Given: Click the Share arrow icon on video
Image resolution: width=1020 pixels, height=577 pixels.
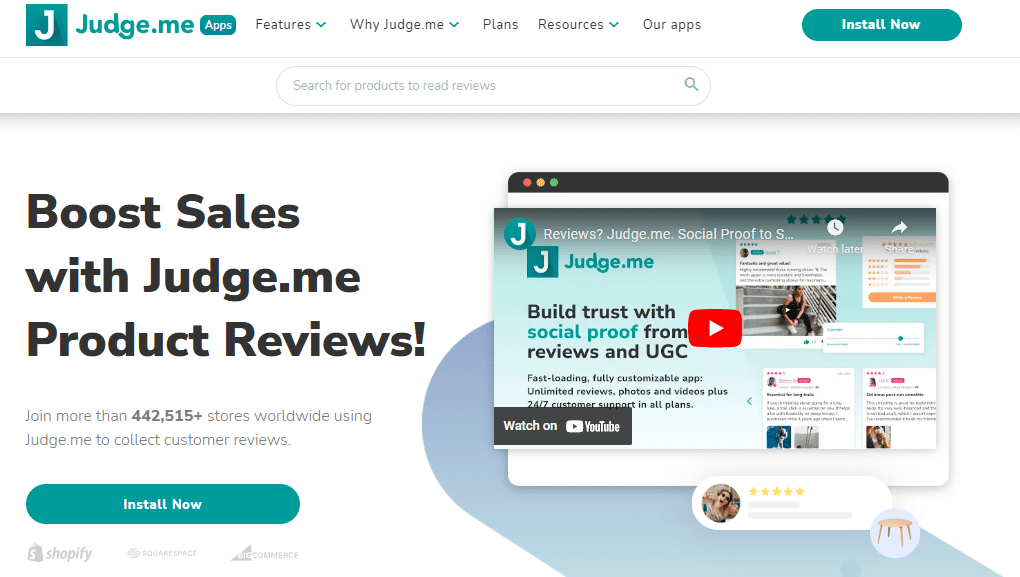Looking at the screenshot, I should tap(898, 228).
